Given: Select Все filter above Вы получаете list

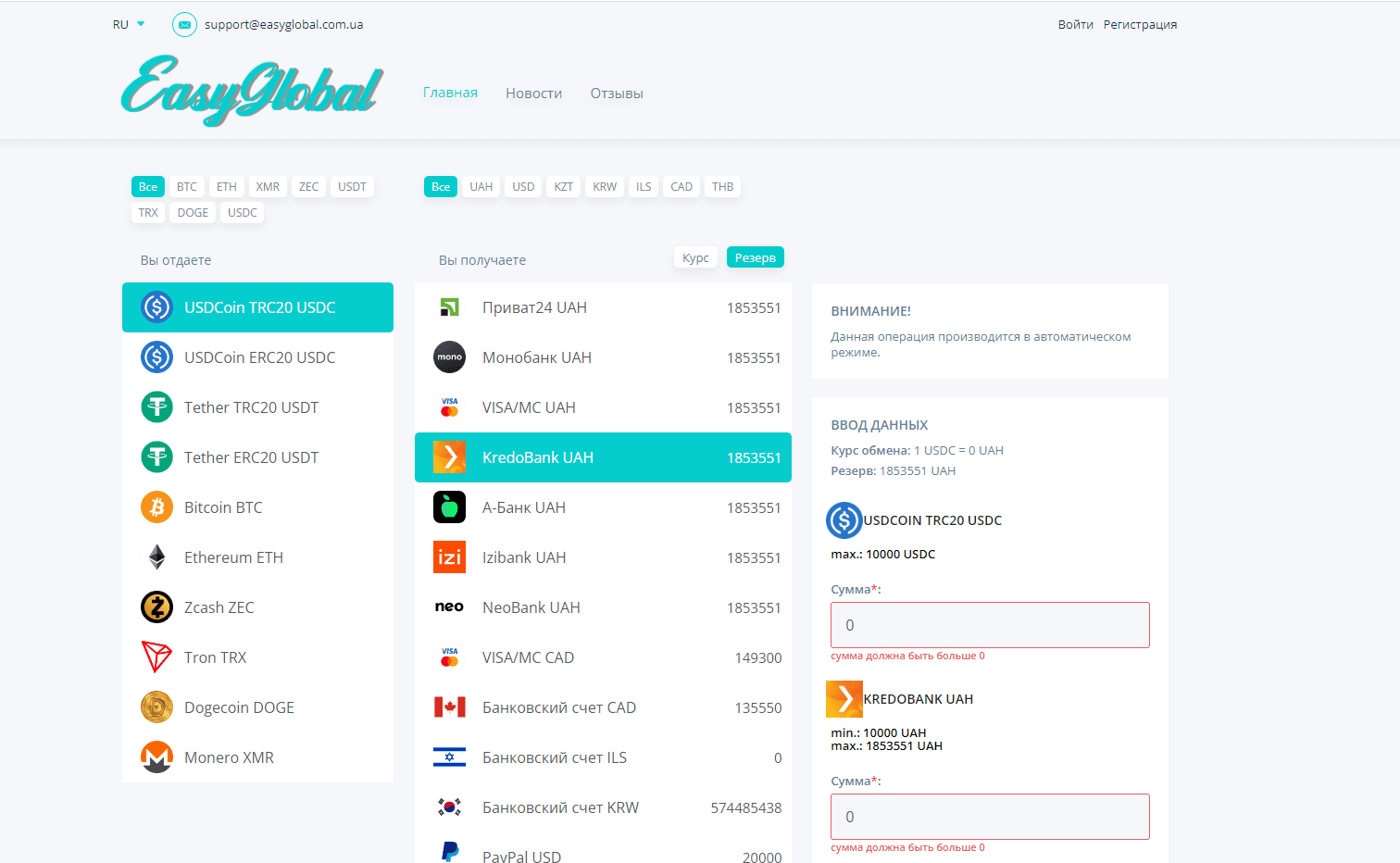Looking at the screenshot, I should [441, 186].
